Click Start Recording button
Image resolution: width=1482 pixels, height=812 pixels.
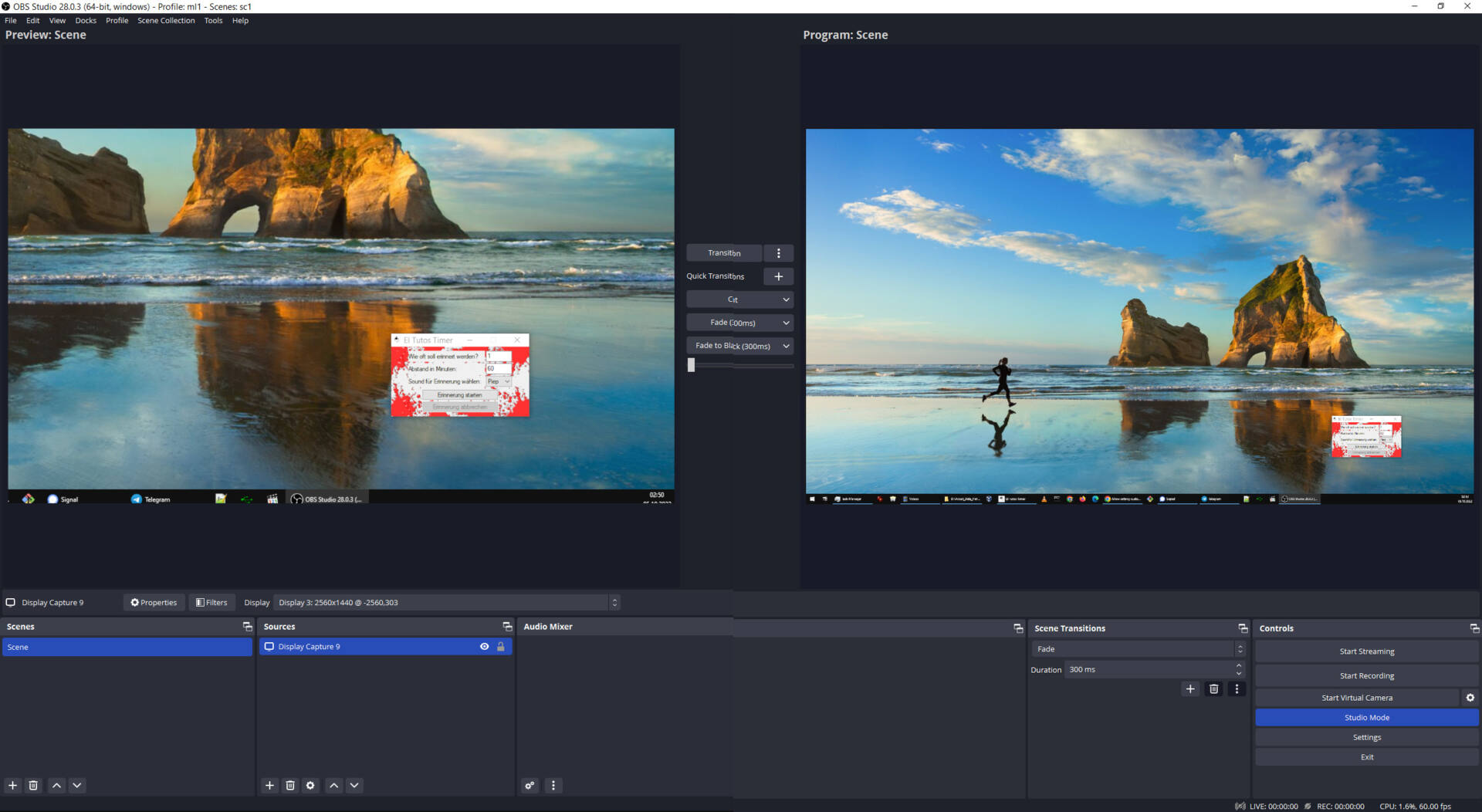coord(1366,675)
